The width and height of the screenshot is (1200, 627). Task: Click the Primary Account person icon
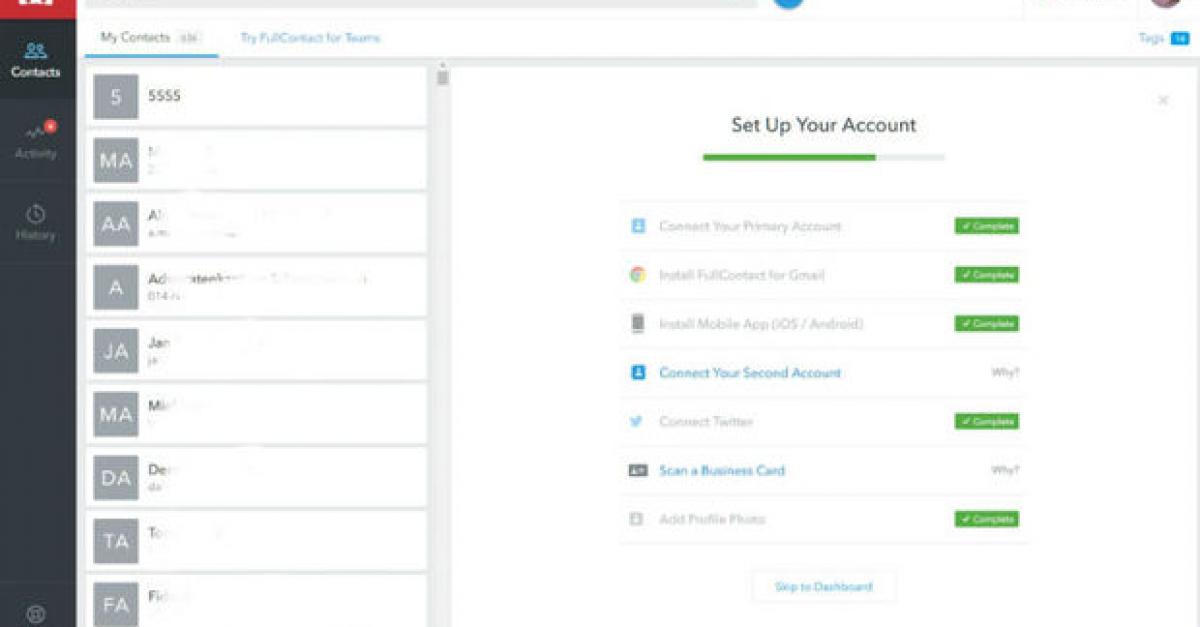pyautogui.click(x=638, y=226)
